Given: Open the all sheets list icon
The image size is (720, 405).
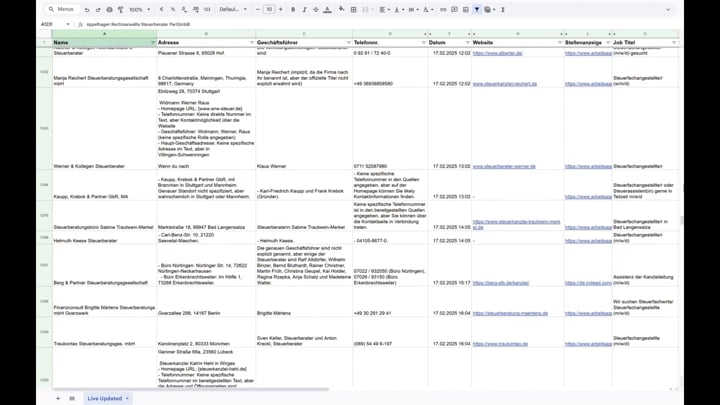Looking at the screenshot, I should (x=72, y=399).
